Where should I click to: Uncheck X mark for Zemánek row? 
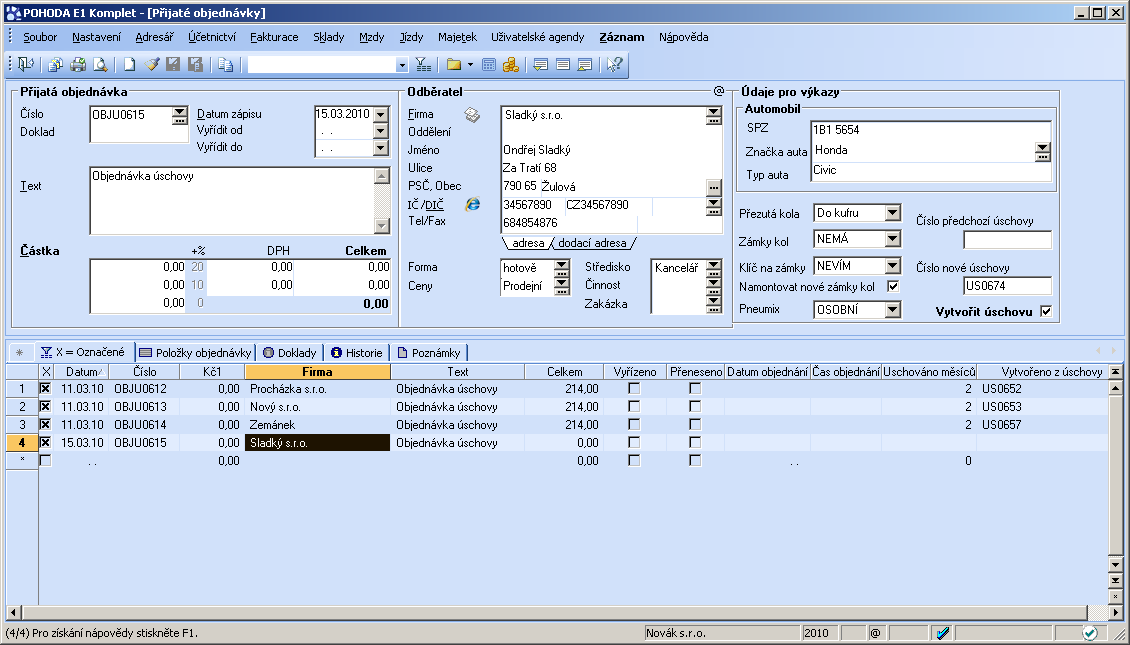(45, 424)
